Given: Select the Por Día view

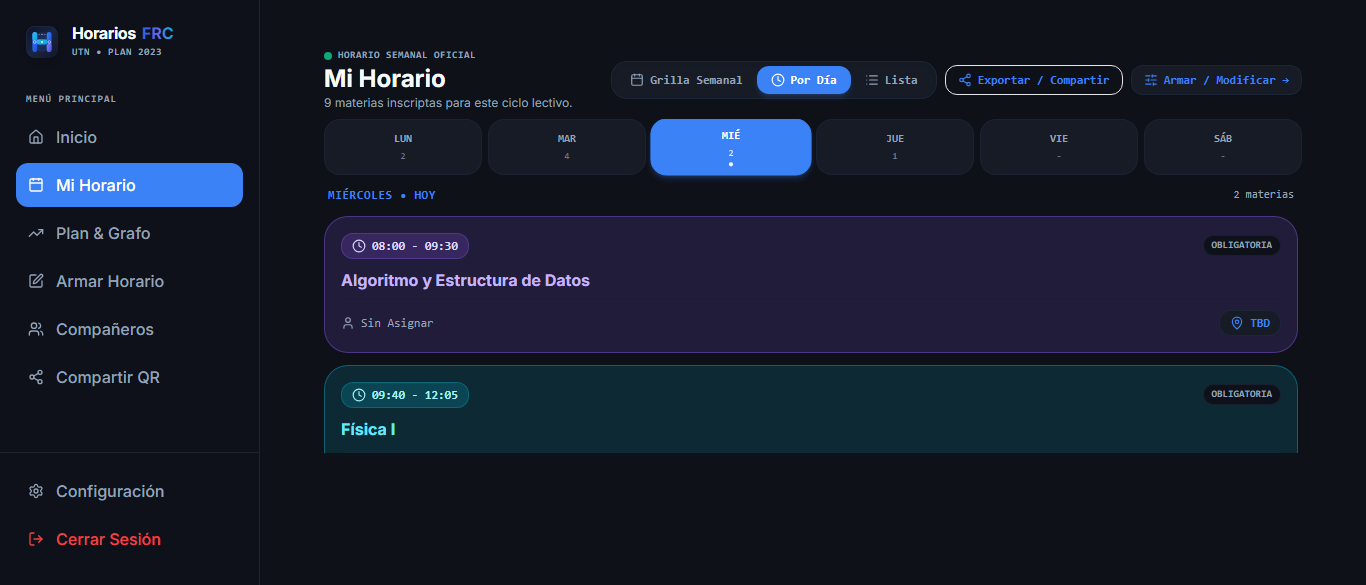Looking at the screenshot, I should (804, 80).
